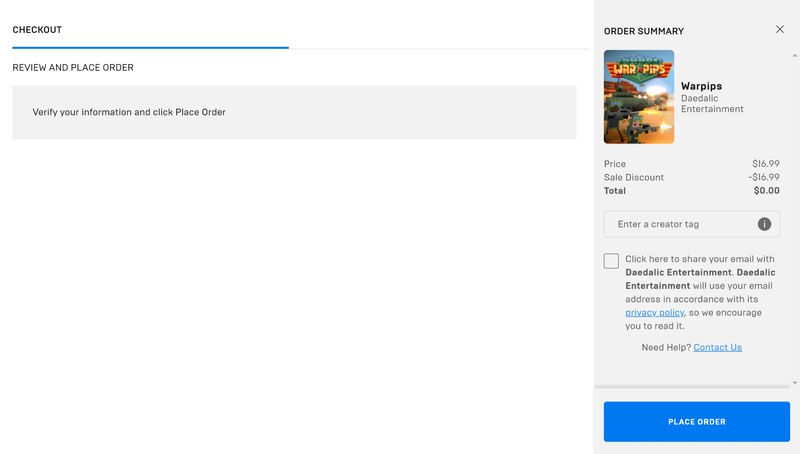Click the order summary scroll down arrow
Viewport: 800px width, 454px height.
(794, 383)
